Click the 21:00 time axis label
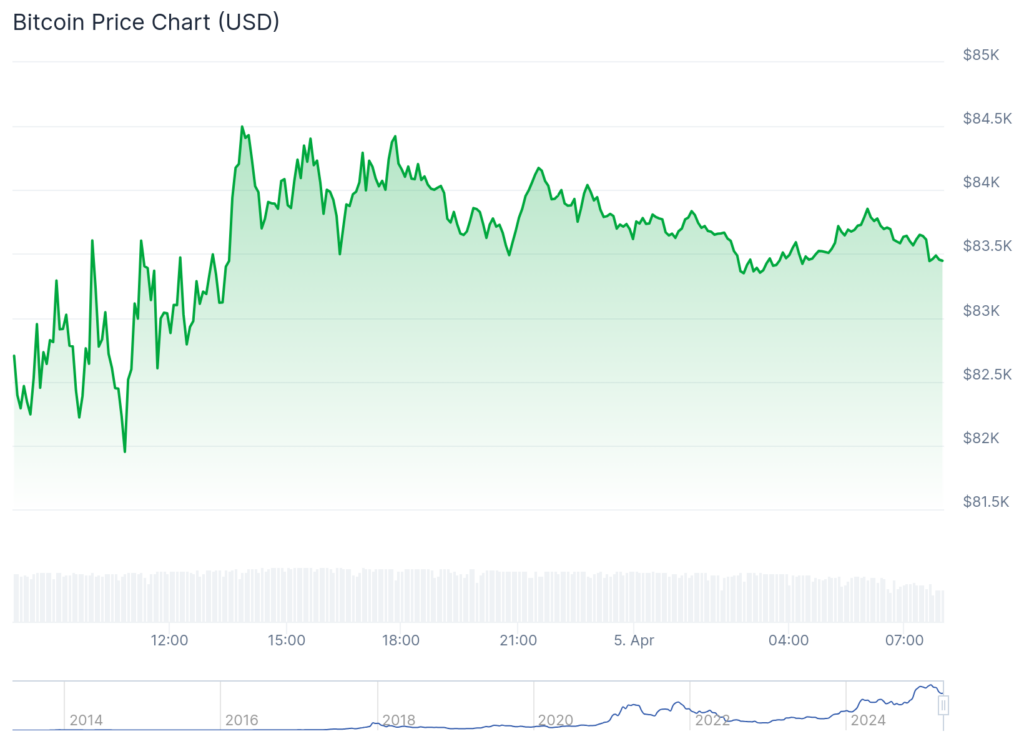The image size is (1024, 749). point(518,640)
